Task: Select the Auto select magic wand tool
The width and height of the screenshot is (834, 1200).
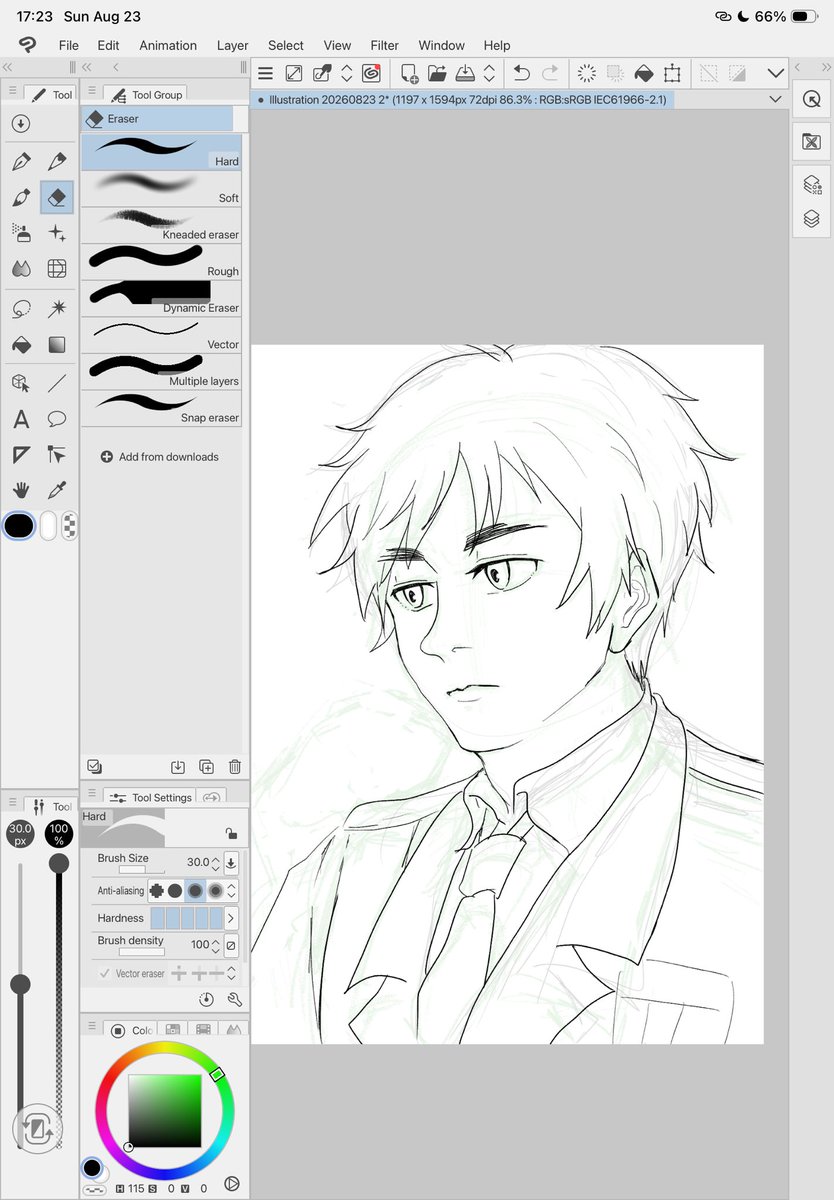Action: (x=57, y=309)
